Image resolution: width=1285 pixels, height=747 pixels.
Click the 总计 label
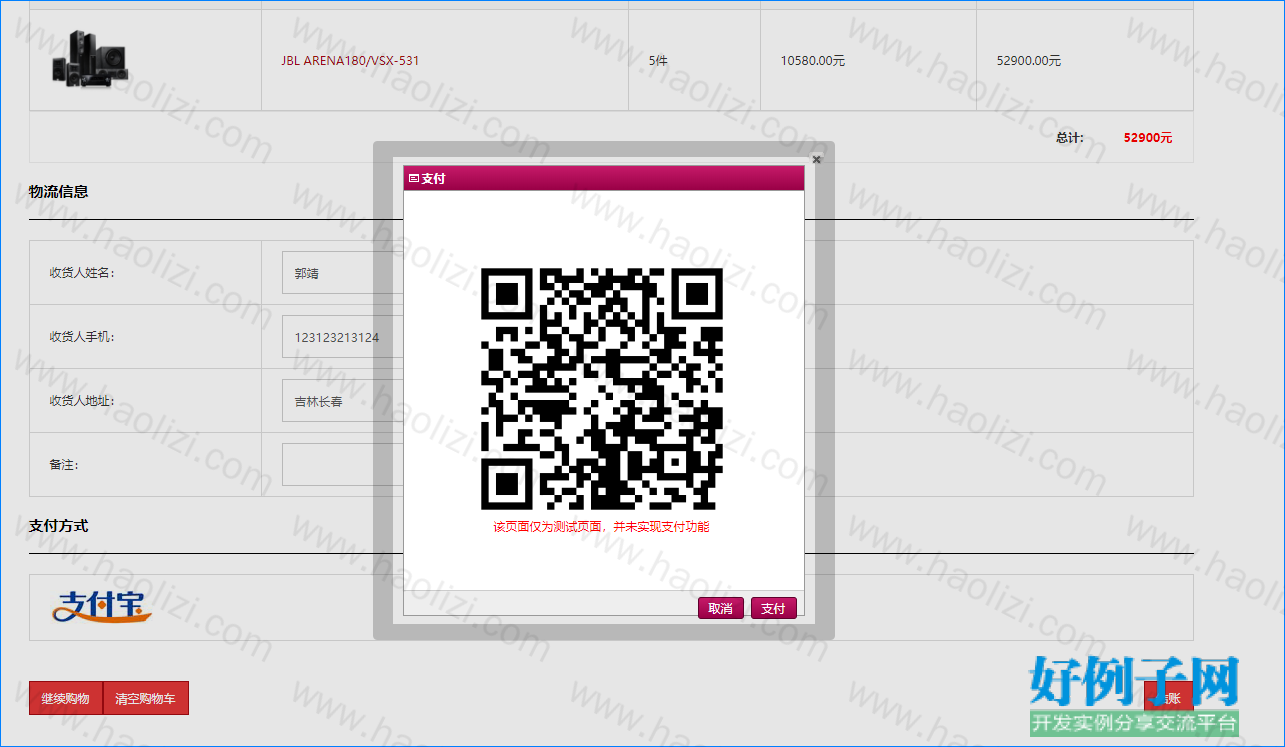pyautogui.click(x=1070, y=138)
